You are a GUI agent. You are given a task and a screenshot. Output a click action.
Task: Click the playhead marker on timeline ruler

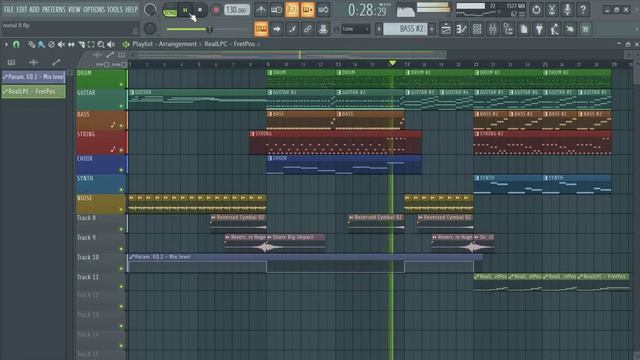coord(392,63)
